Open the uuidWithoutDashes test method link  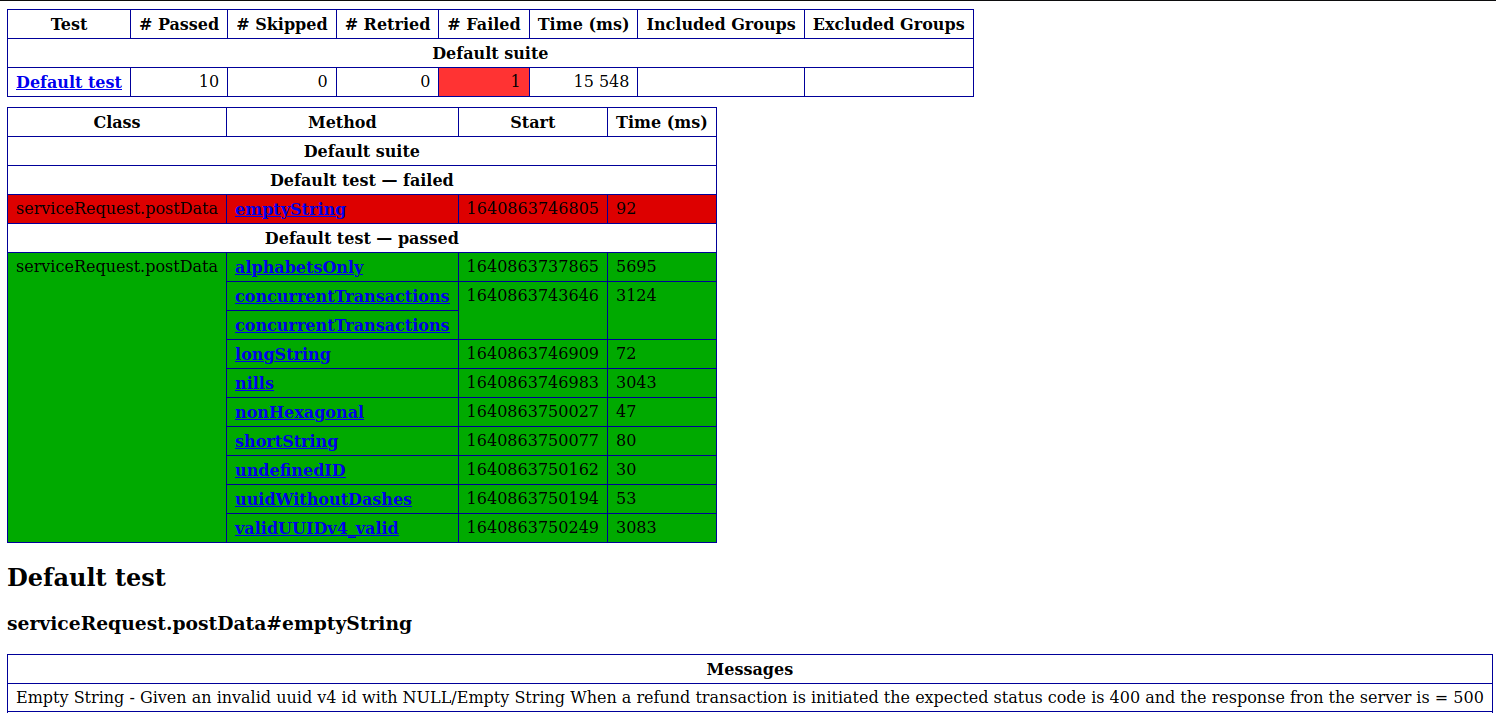pos(322,499)
